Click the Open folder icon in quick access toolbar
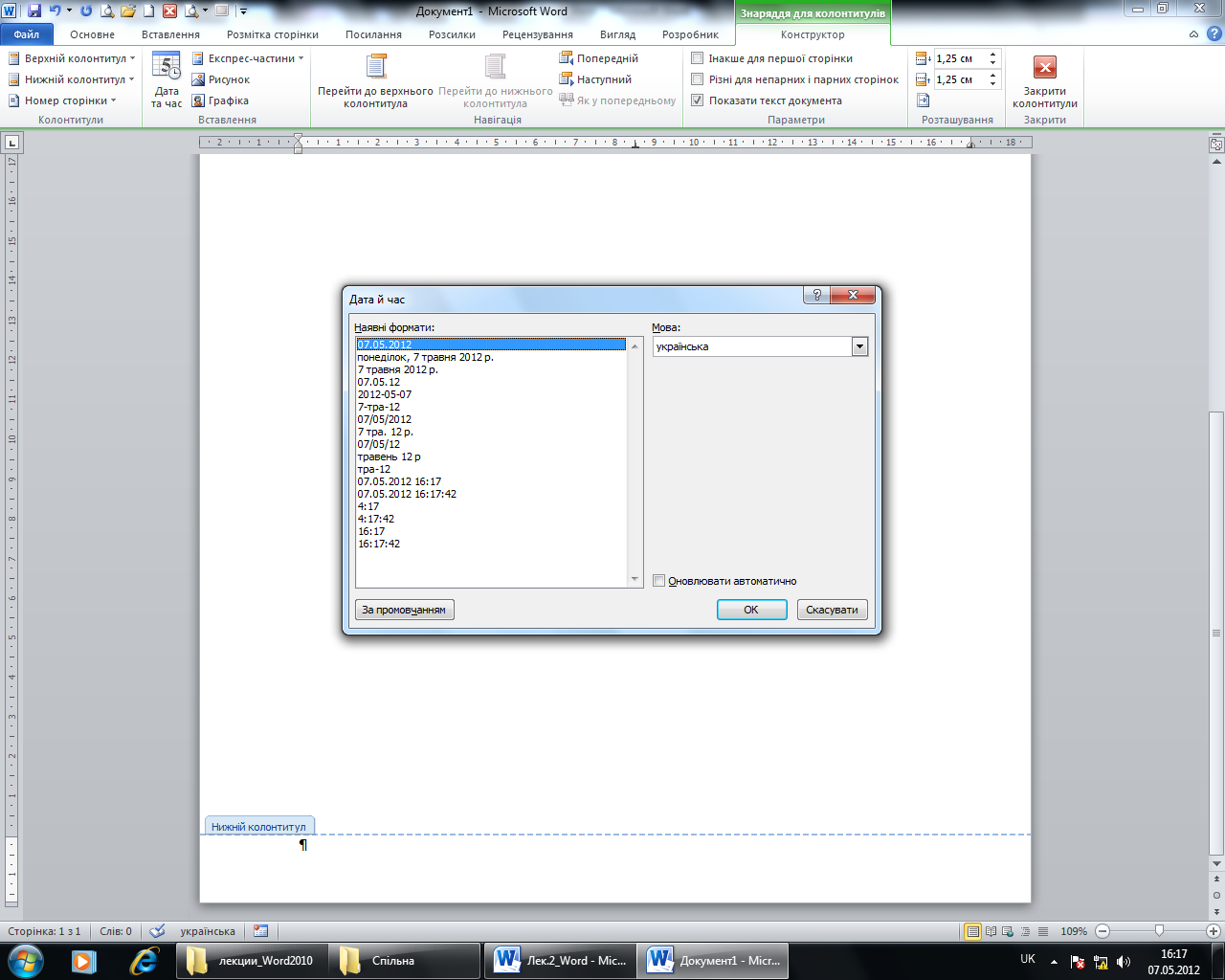 127,11
